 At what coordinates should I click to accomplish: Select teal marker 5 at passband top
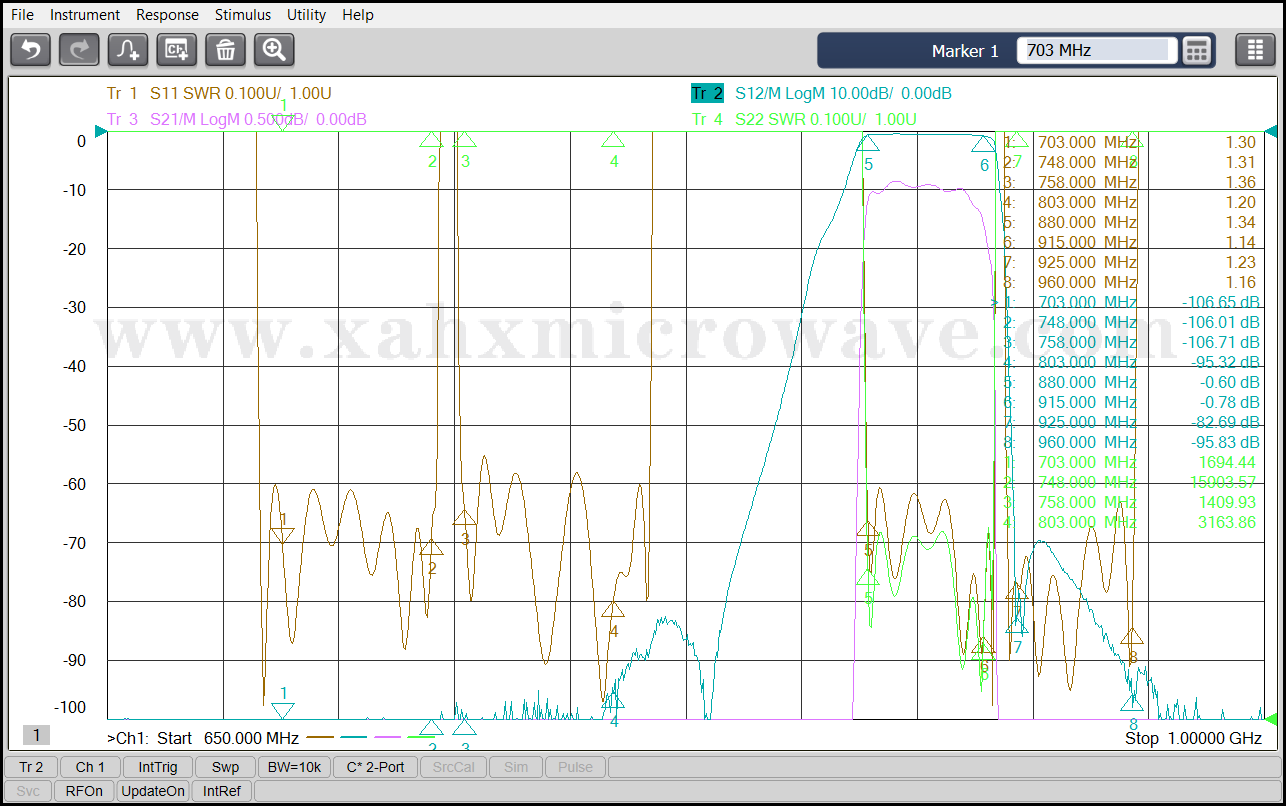click(868, 144)
